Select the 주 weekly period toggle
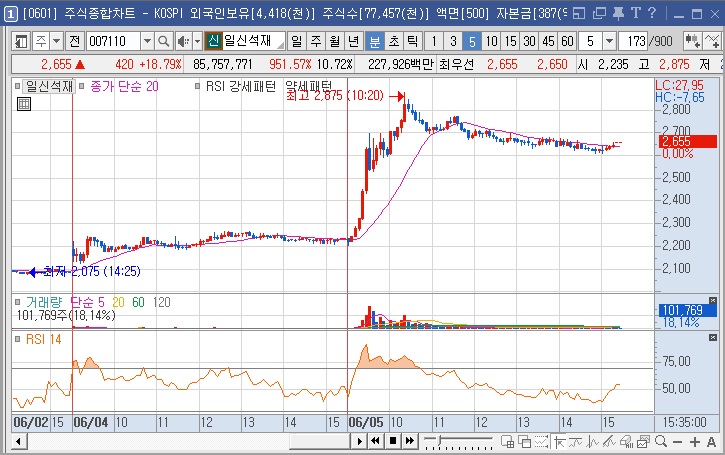This screenshot has height=455, width=725. point(316,41)
